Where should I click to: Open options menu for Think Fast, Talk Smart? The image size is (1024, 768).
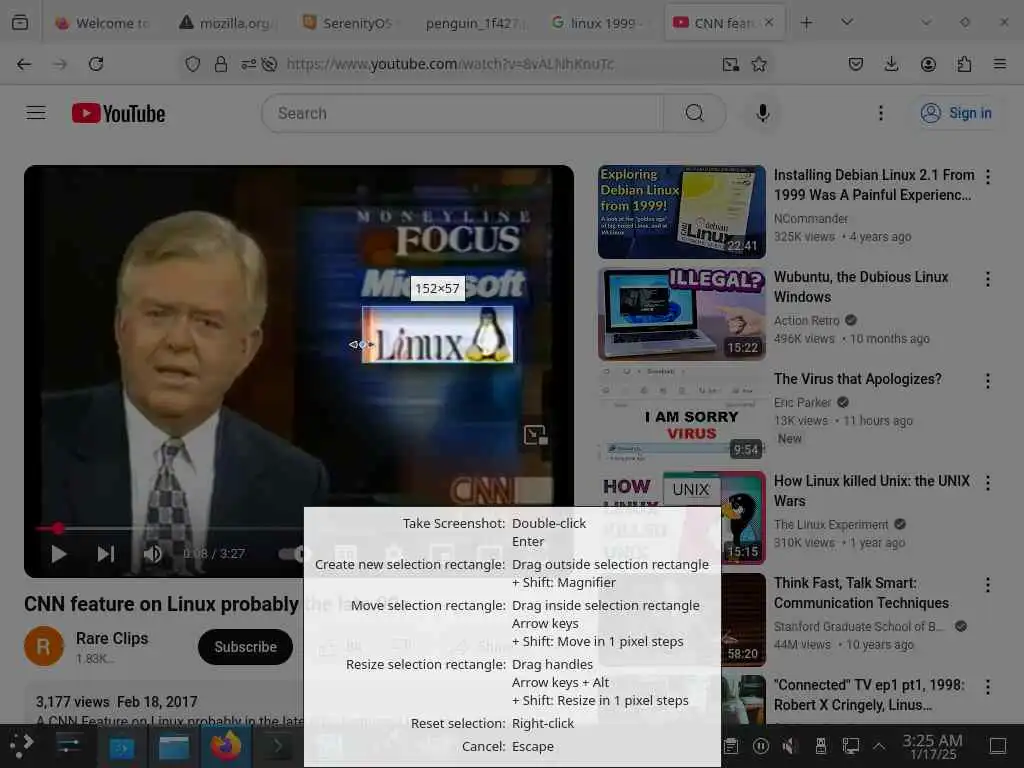tap(987, 584)
